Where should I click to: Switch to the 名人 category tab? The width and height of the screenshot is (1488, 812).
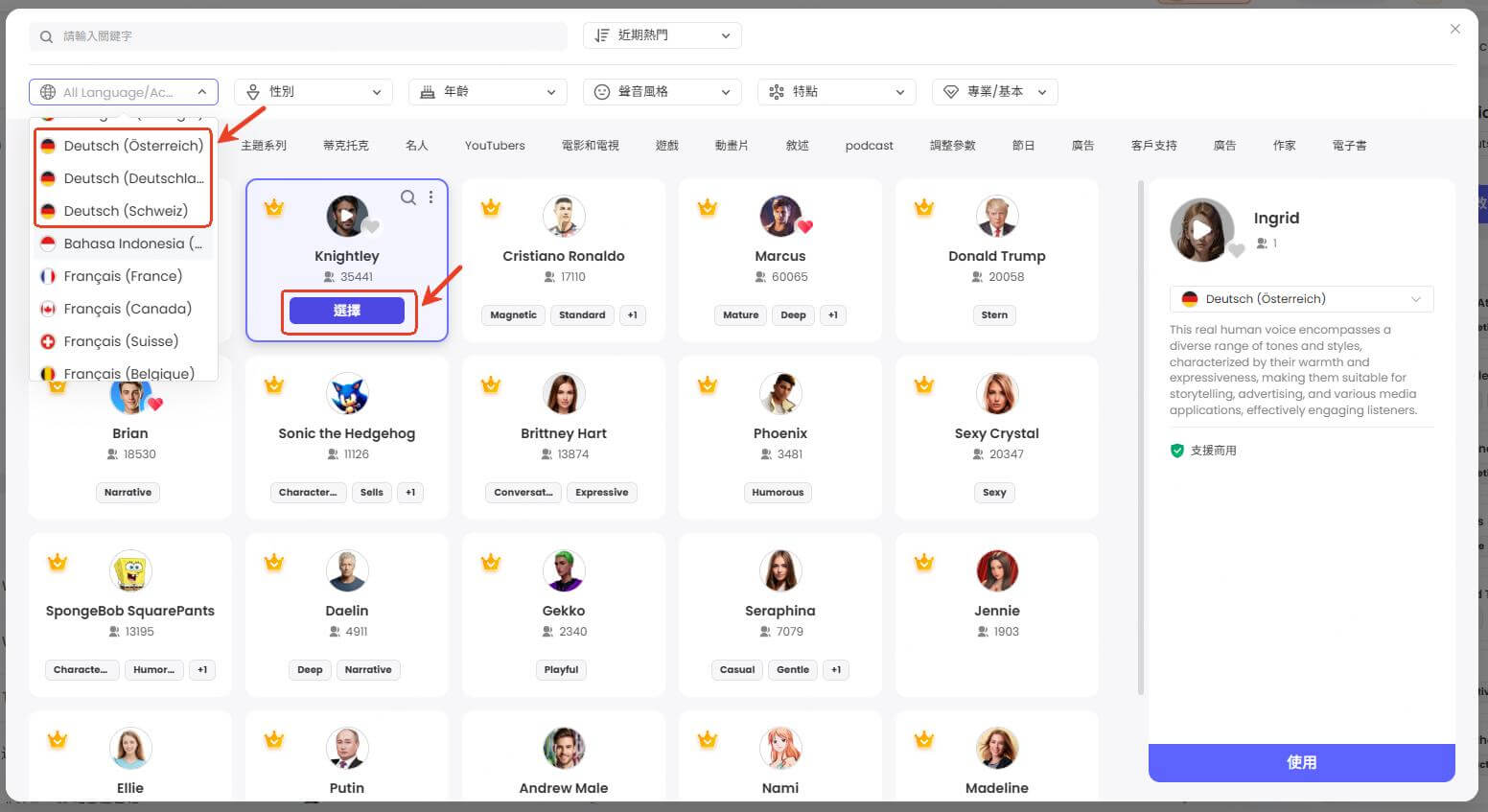[x=417, y=146]
